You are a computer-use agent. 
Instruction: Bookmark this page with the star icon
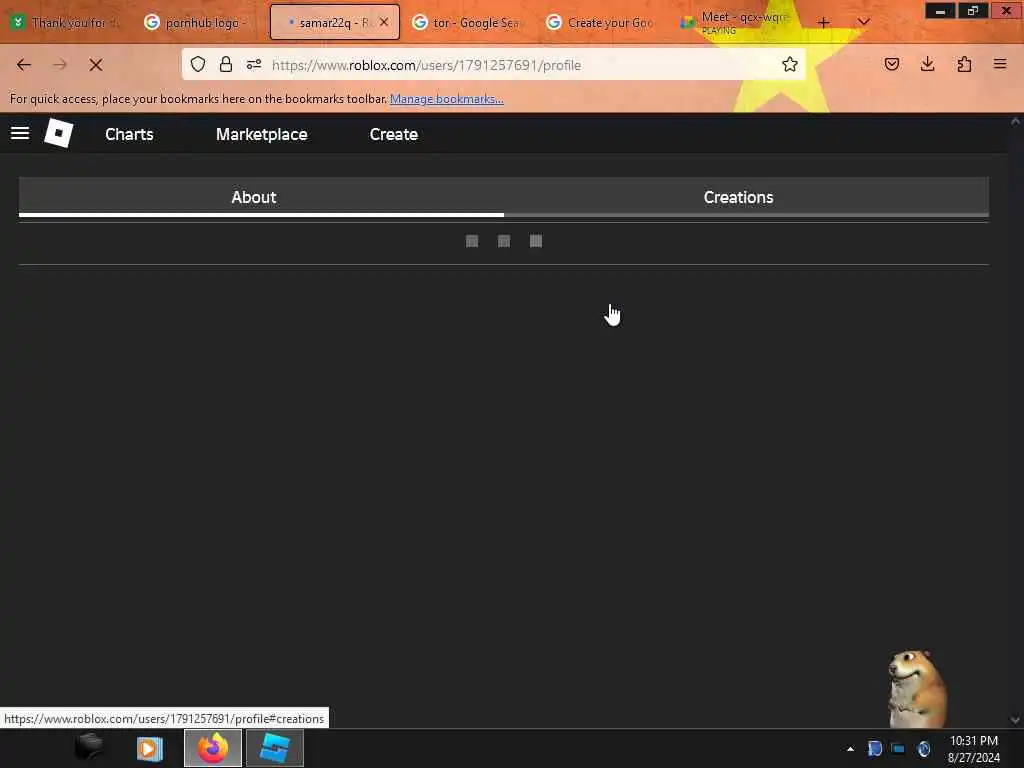pos(790,64)
